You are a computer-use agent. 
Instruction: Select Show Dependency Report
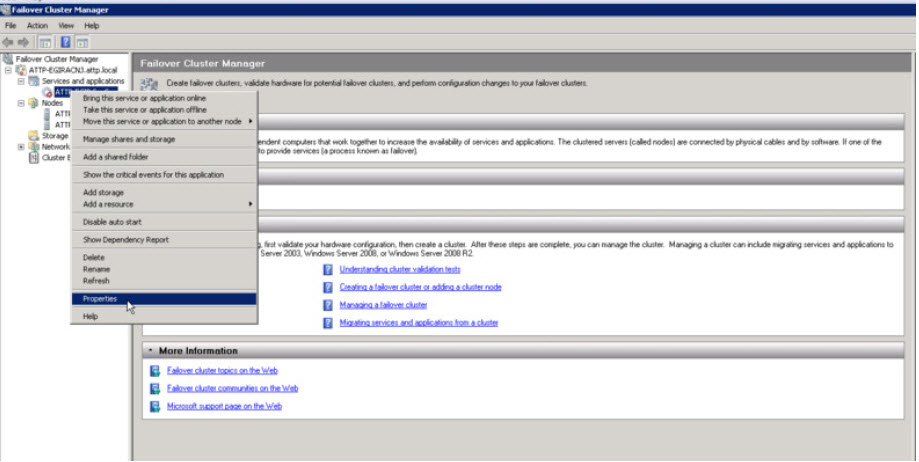[164, 240]
